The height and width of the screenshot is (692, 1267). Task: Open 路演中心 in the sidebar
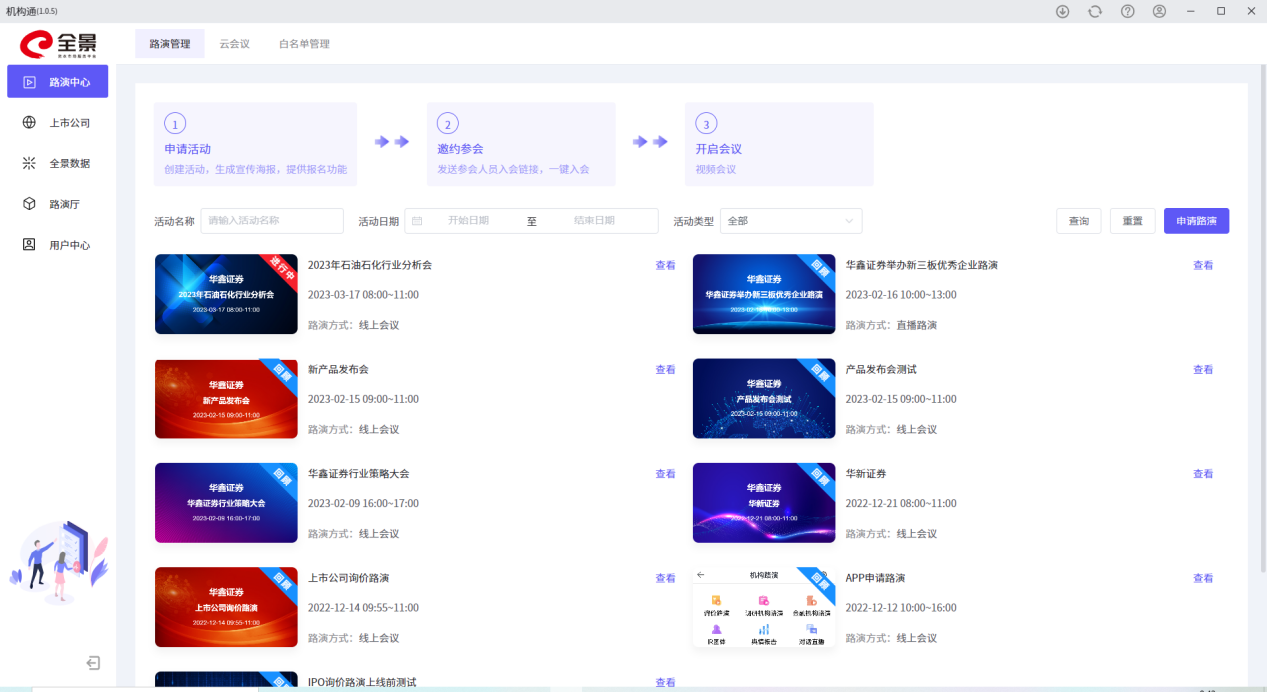pyautogui.click(x=58, y=82)
